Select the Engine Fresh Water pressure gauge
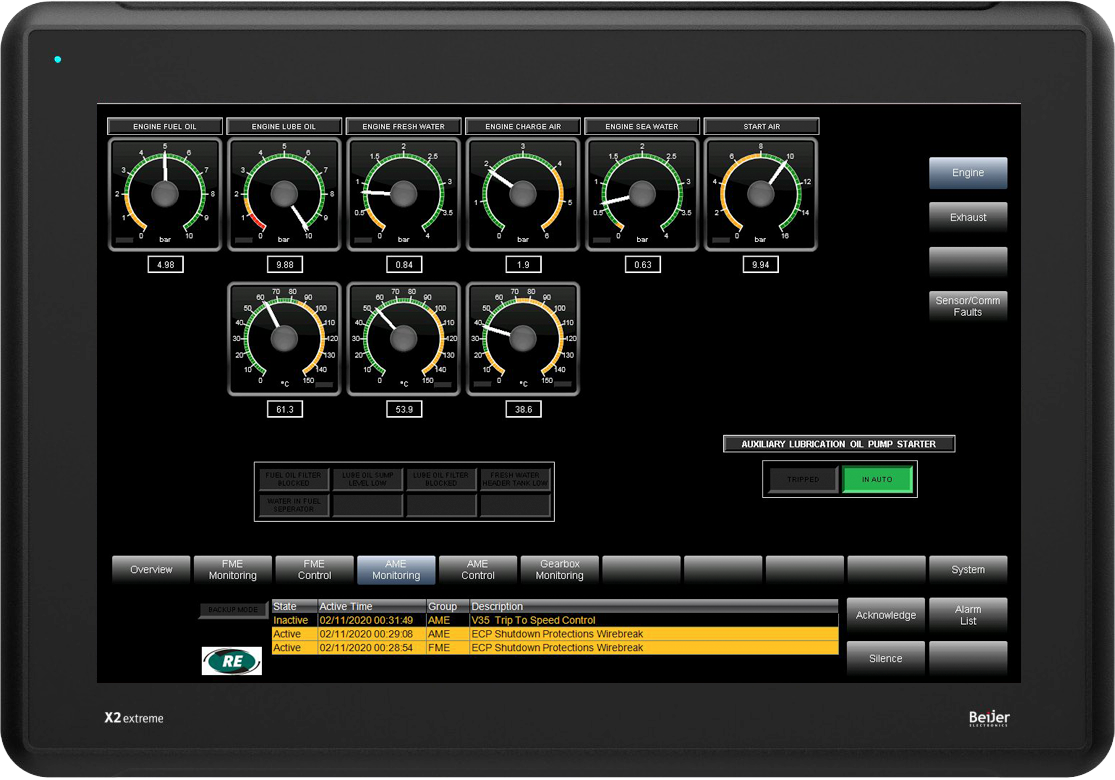Screen dimensions: 1115x780 point(403,194)
